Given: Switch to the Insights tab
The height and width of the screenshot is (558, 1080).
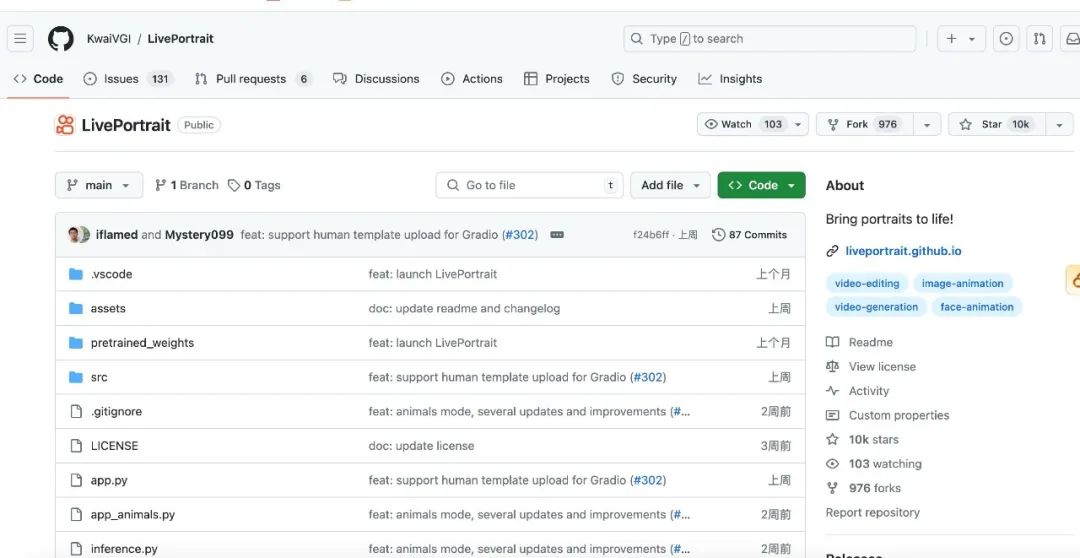Looking at the screenshot, I should pyautogui.click(x=730, y=79).
